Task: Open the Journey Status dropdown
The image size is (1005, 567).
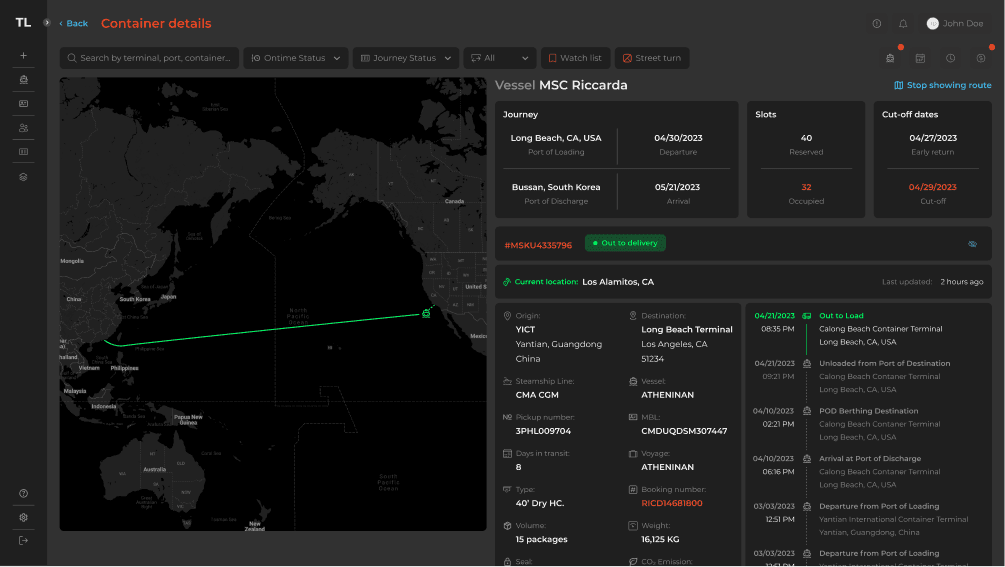Action: coord(405,58)
